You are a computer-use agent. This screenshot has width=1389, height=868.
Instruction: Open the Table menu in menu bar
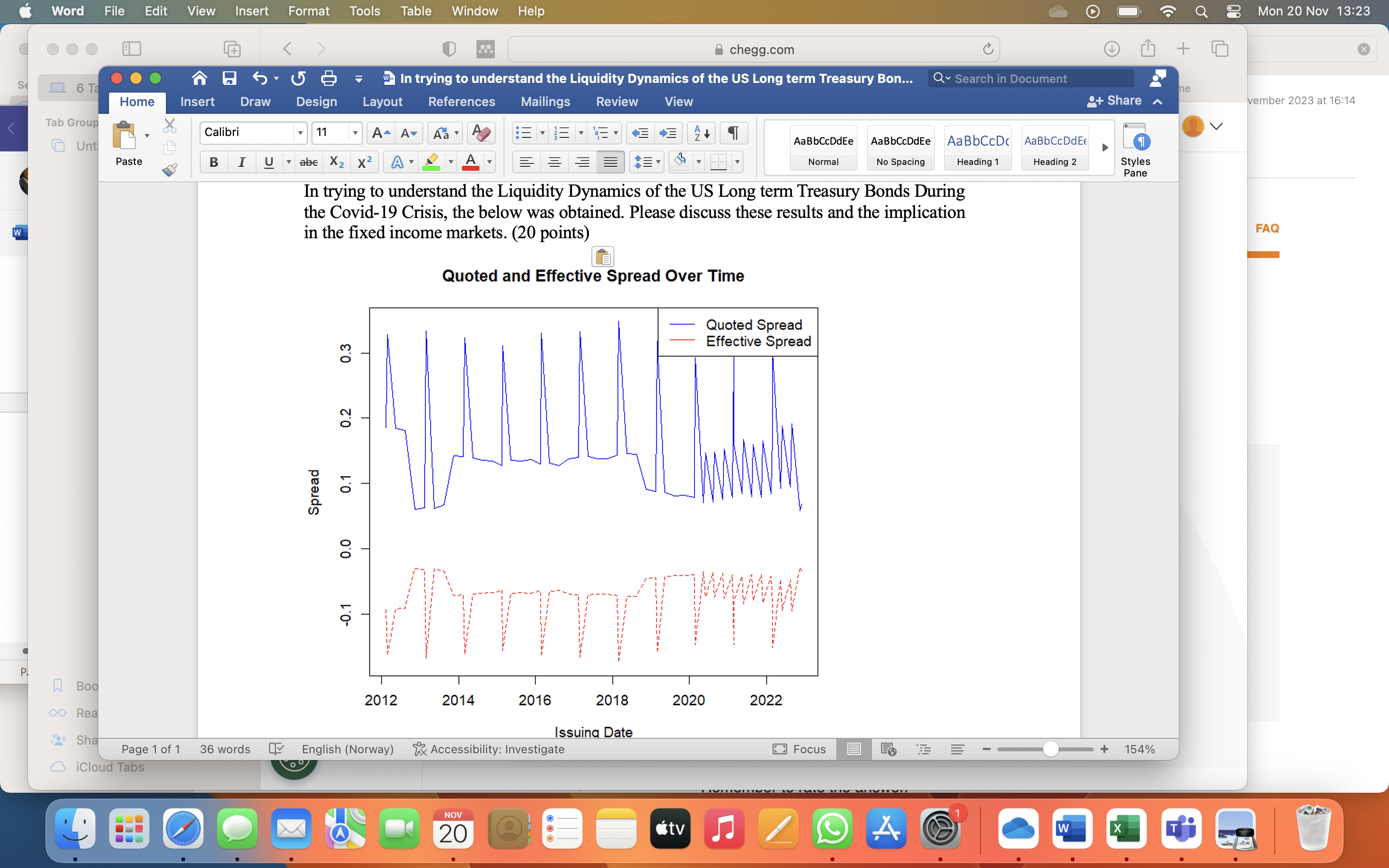click(x=416, y=11)
